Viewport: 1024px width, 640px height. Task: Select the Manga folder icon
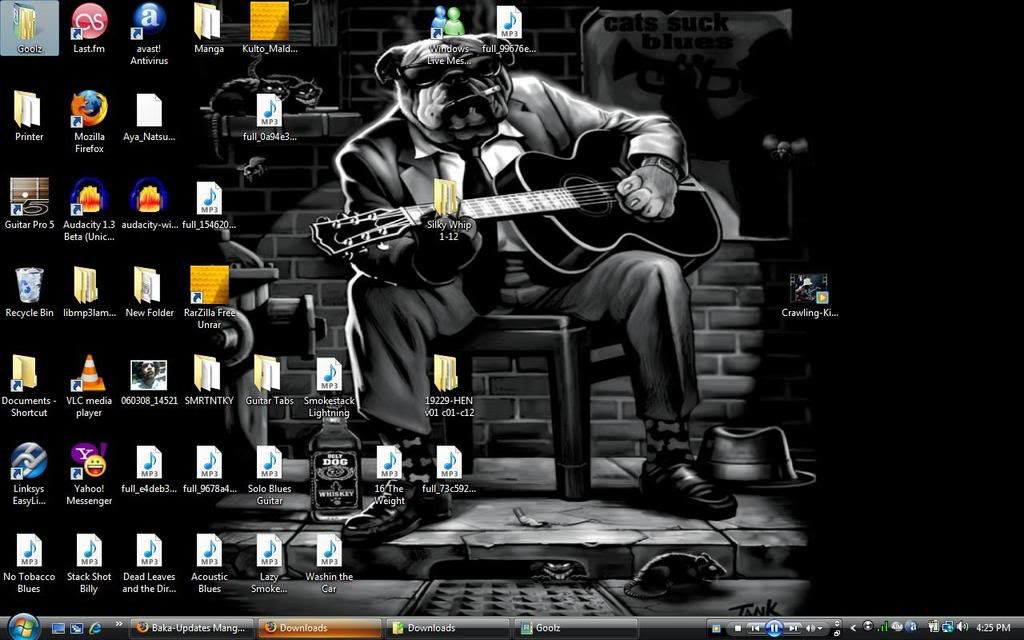209,27
